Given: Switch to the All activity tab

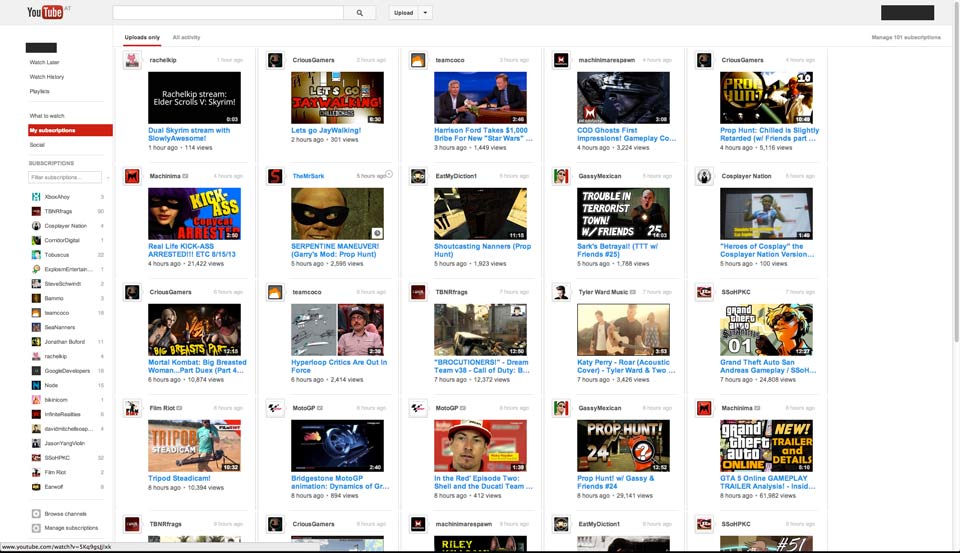Looking at the screenshot, I should (x=186, y=37).
